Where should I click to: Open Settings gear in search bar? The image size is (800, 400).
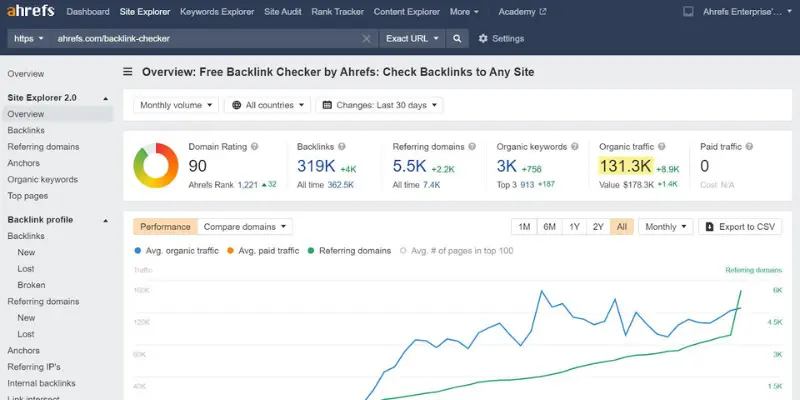click(483, 39)
